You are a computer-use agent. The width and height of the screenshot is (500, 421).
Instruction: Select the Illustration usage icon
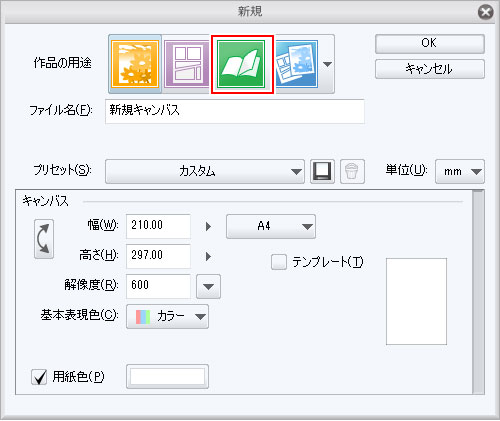coord(135,64)
